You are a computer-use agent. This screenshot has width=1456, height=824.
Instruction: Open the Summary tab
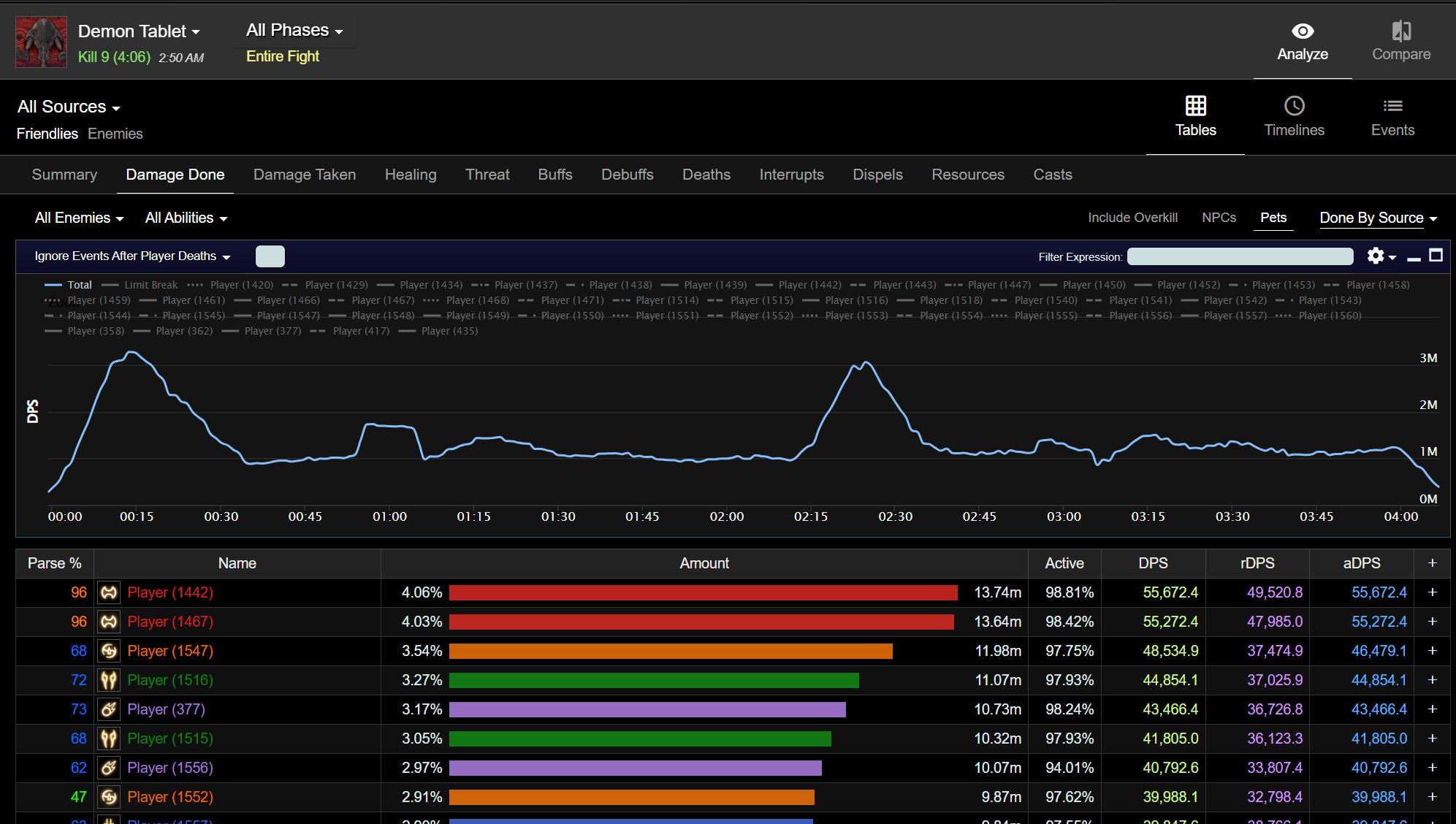pyautogui.click(x=64, y=175)
